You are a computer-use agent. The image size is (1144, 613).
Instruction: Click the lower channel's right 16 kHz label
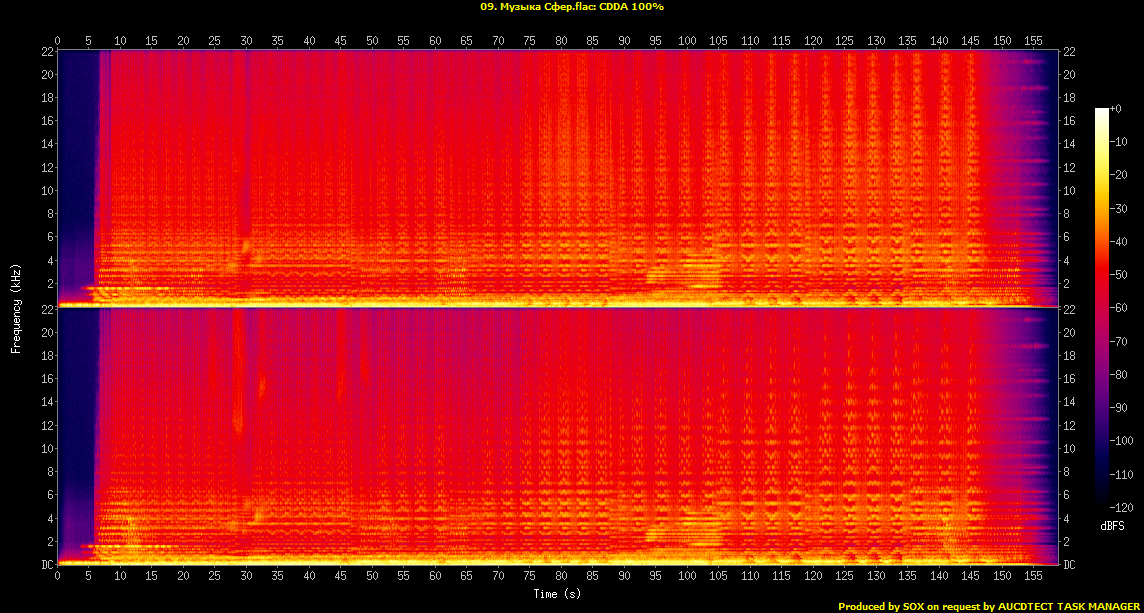pyautogui.click(x=1068, y=379)
